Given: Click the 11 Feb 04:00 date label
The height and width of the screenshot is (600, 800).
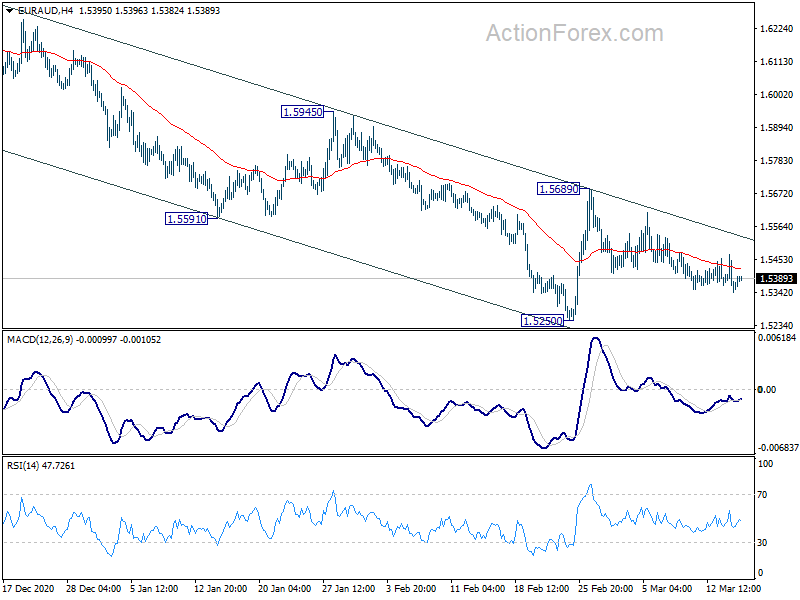Looking at the screenshot, I should [478, 588].
